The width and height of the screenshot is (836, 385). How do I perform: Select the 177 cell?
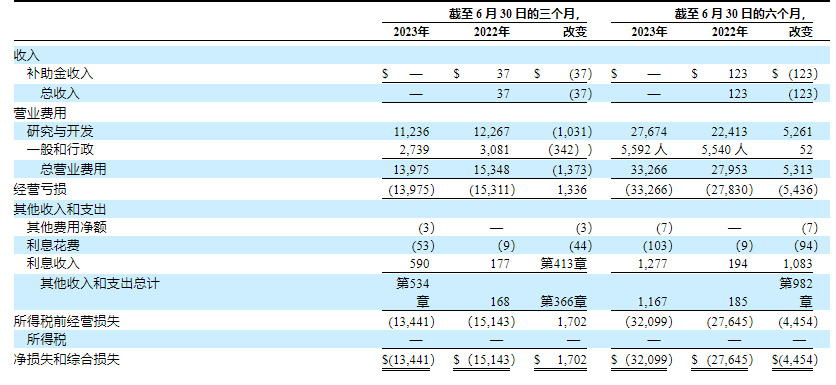click(500, 264)
